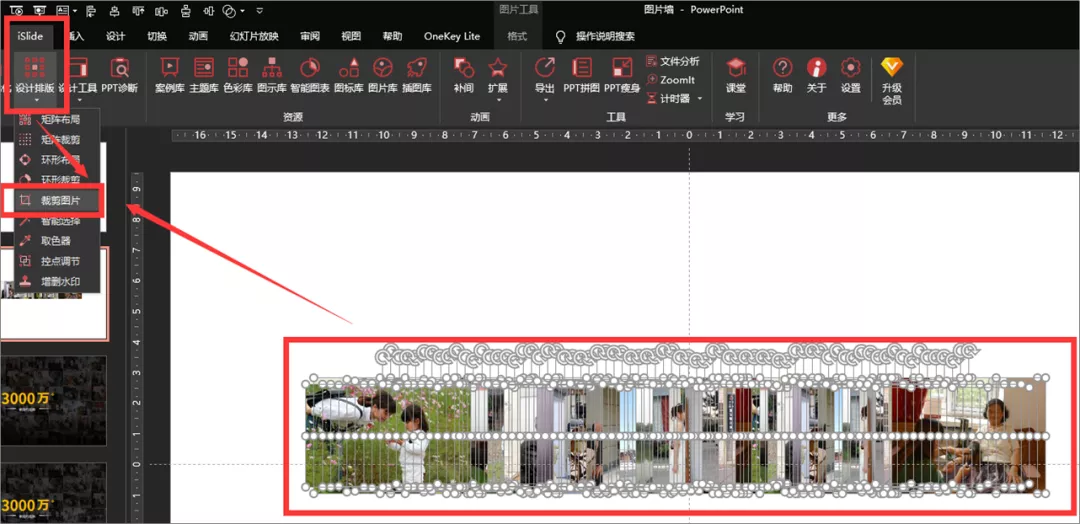The height and width of the screenshot is (524, 1080).
Task: Start the ZoomIt tool
Action: point(671,80)
